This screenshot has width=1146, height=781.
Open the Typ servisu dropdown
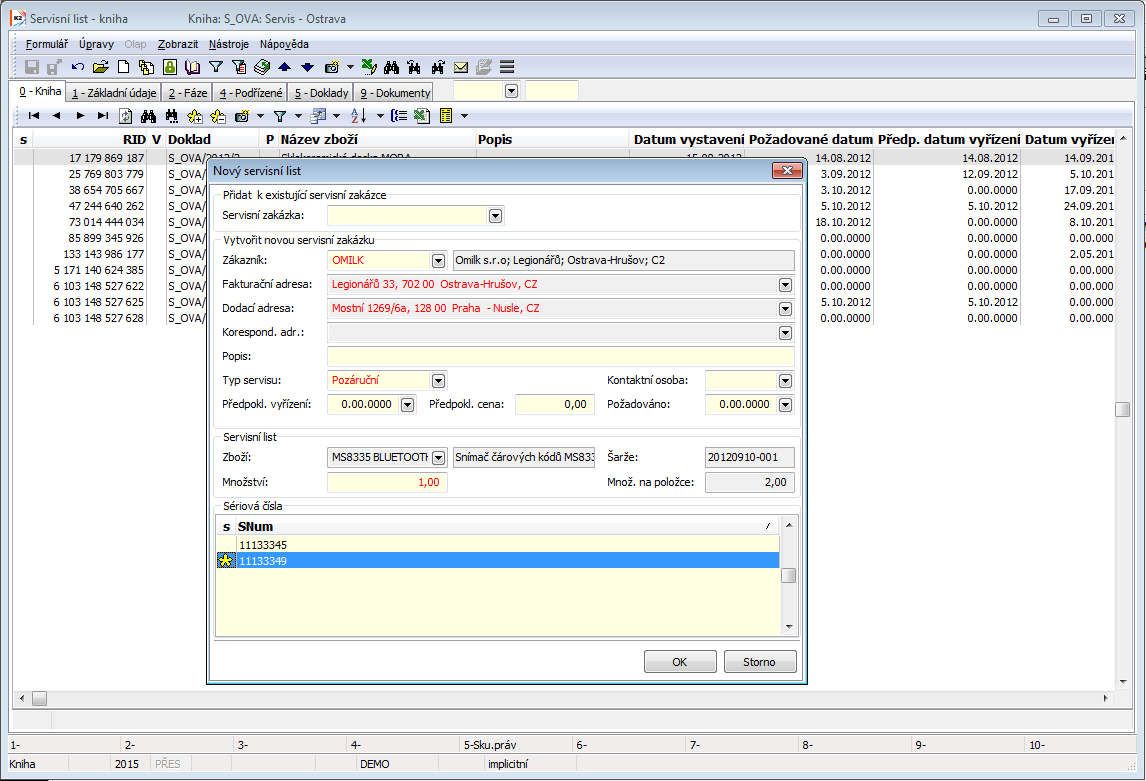pos(437,380)
